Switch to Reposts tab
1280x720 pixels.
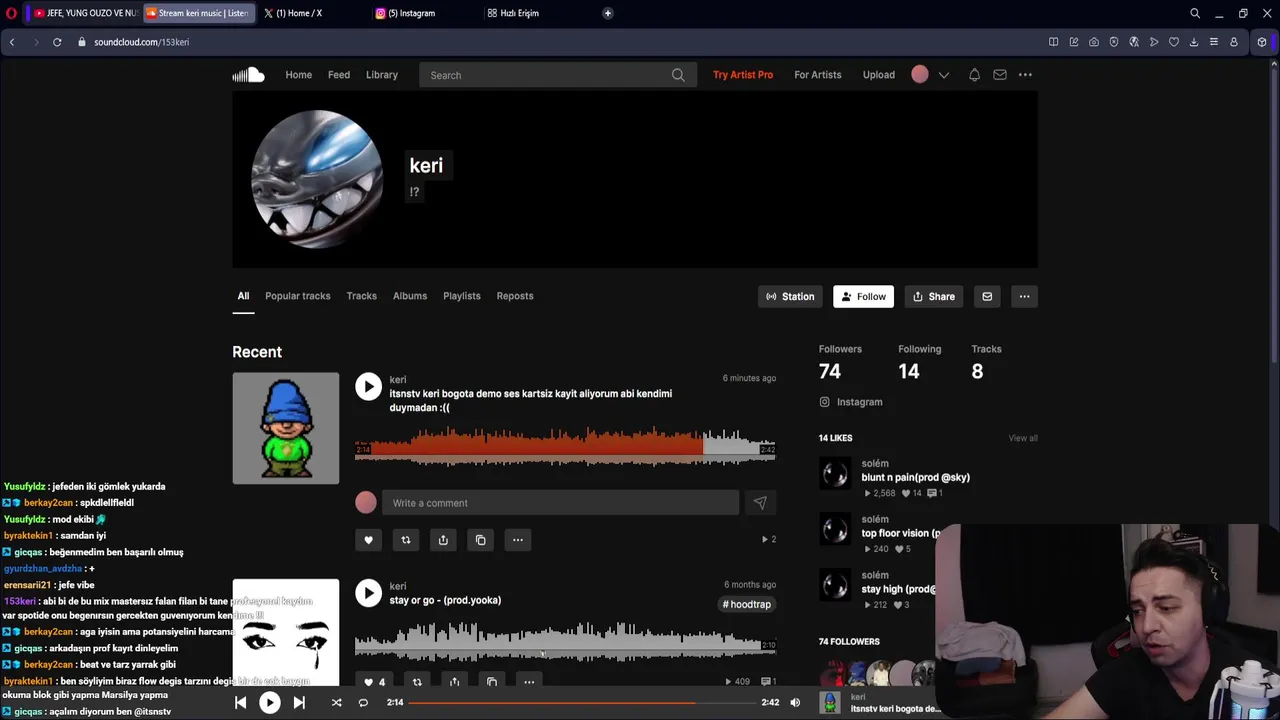point(515,296)
